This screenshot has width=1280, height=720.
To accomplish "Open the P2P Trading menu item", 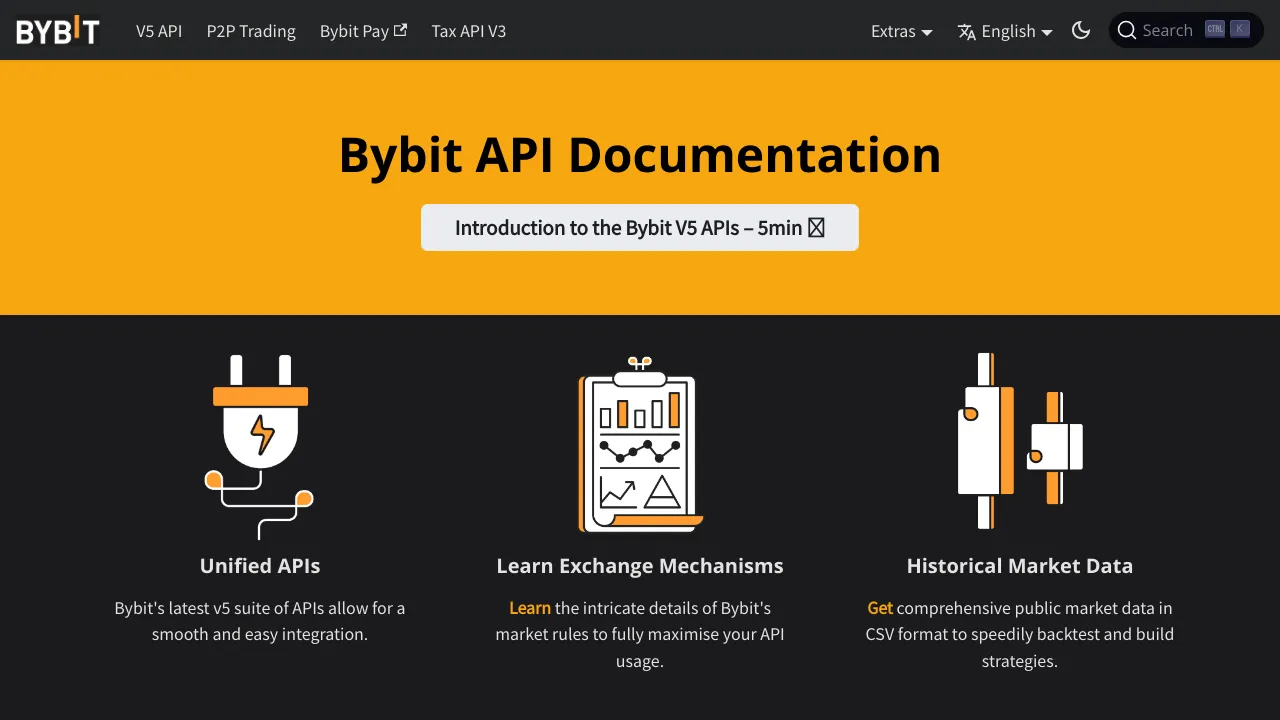I will [251, 31].
